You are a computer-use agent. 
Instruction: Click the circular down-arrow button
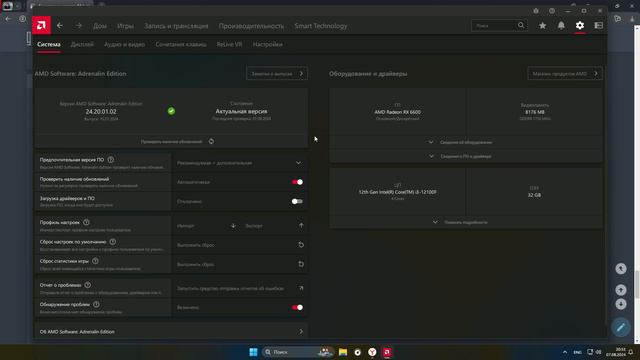[621, 304]
